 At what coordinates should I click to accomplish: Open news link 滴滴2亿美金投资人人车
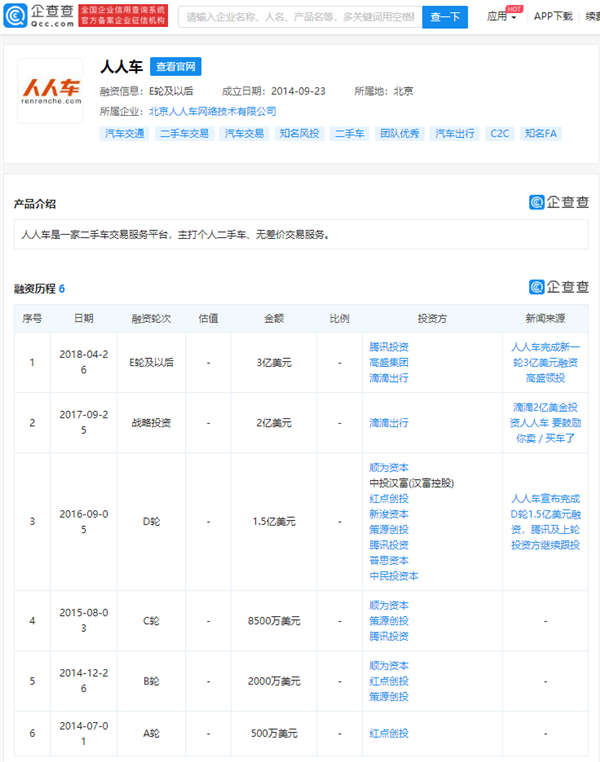(545, 423)
